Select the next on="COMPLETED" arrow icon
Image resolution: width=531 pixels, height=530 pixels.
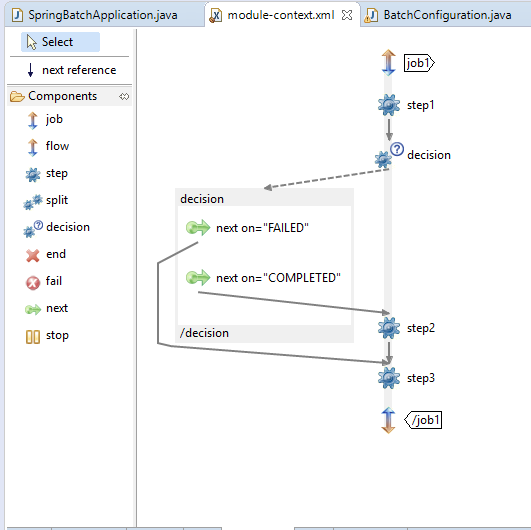[x=198, y=278]
